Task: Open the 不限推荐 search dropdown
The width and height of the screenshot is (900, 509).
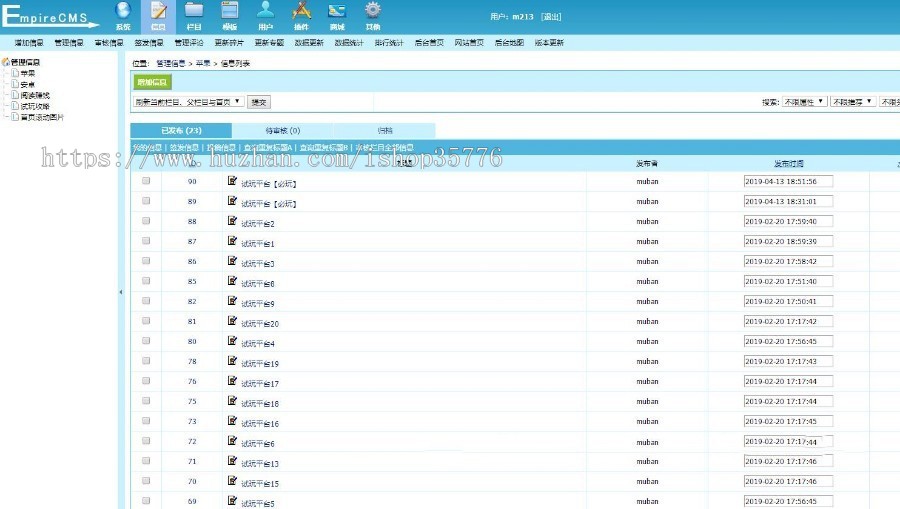Action: point(852,102)
